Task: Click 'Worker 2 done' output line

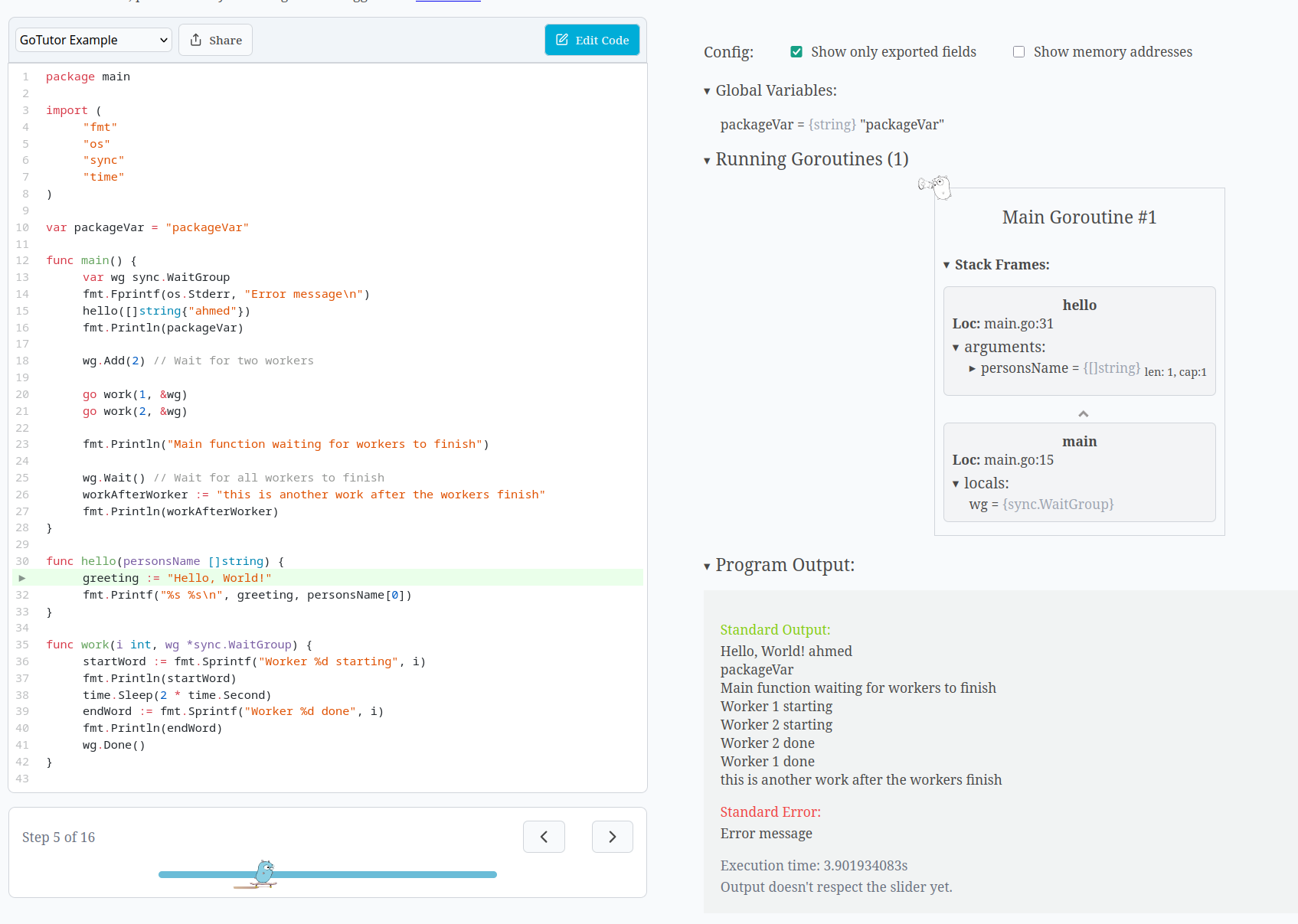Action: 767,743
